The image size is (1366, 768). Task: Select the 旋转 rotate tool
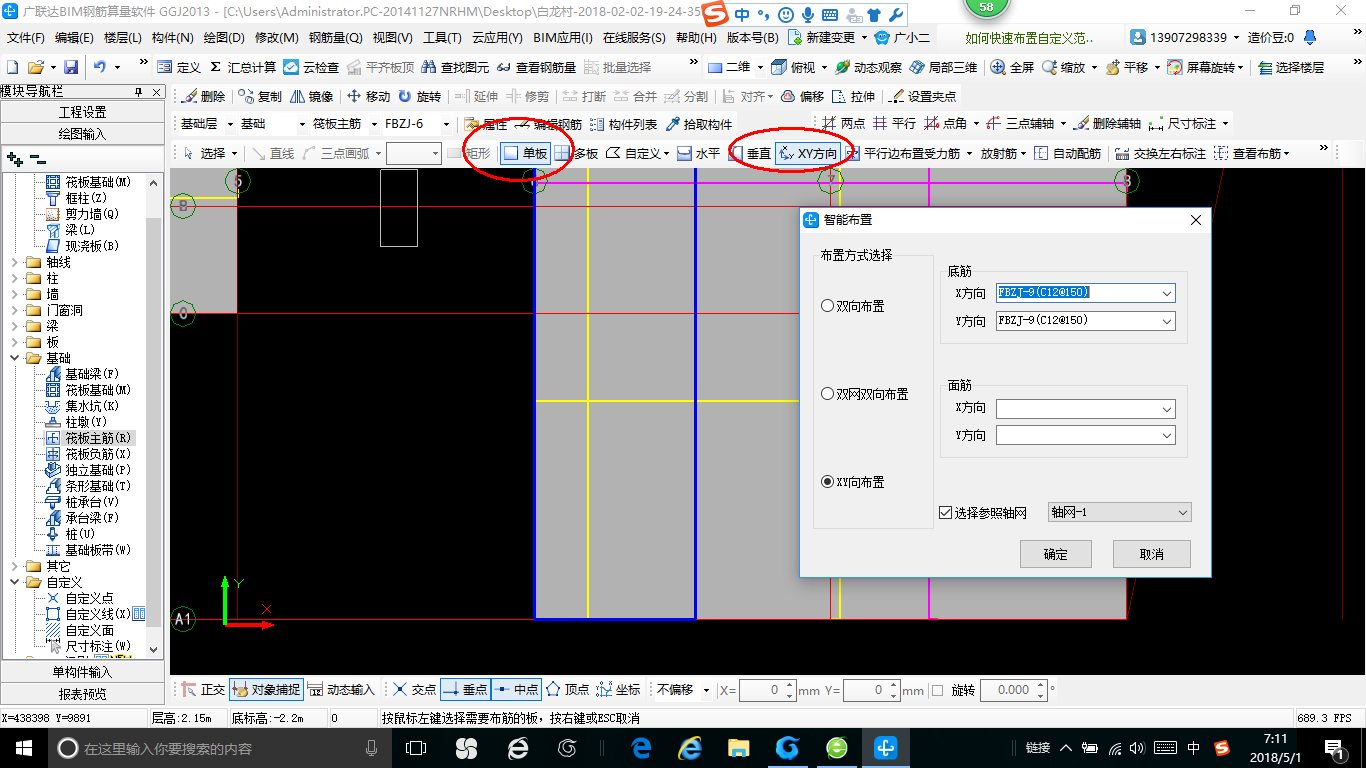point(419,97)
